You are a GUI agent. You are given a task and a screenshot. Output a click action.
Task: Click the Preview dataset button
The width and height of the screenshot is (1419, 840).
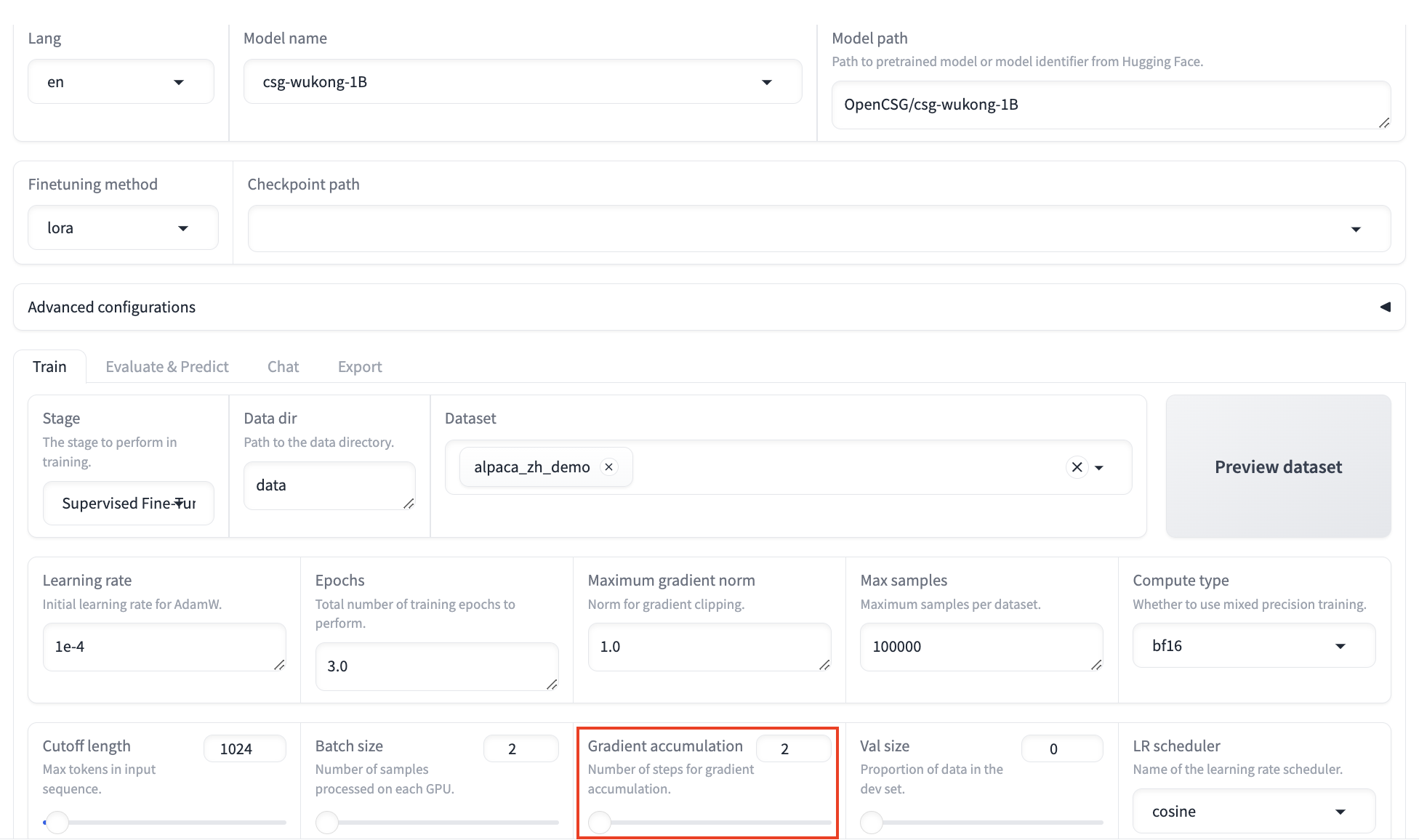pyautogui.click(x=1278, y=467)
